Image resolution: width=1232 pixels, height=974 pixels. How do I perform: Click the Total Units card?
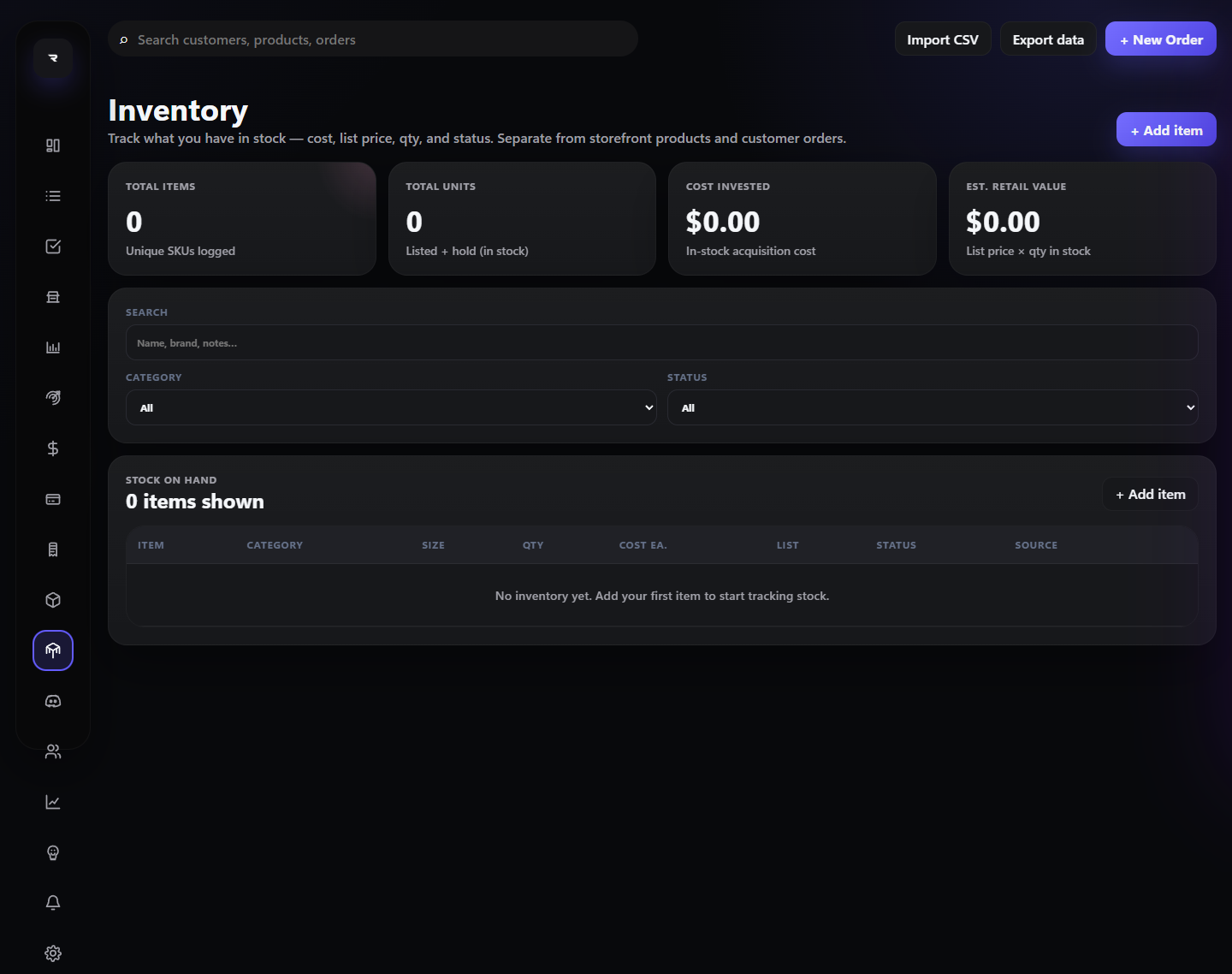click(522, 219)
